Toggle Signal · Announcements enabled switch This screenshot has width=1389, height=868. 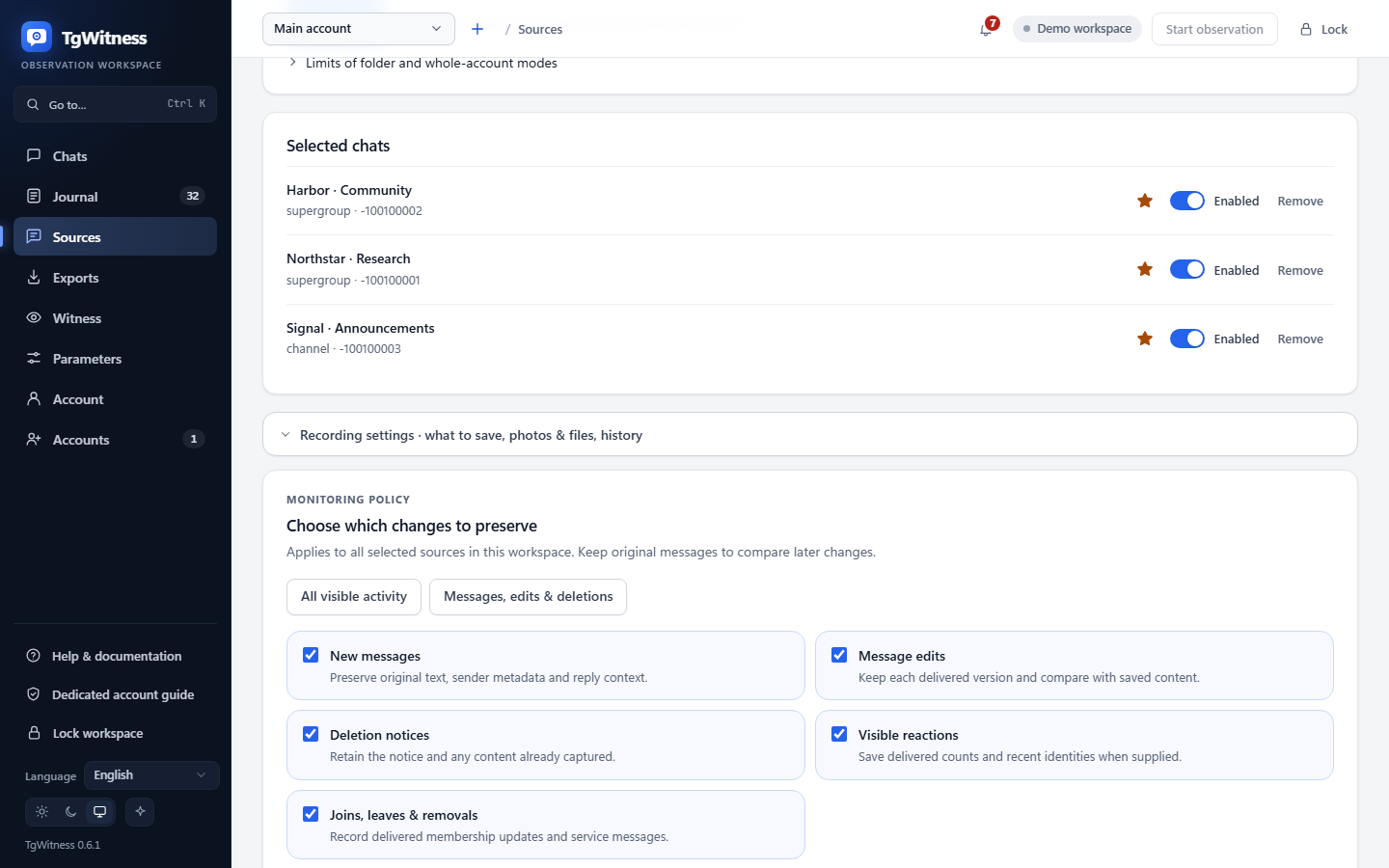(1187, 339)
